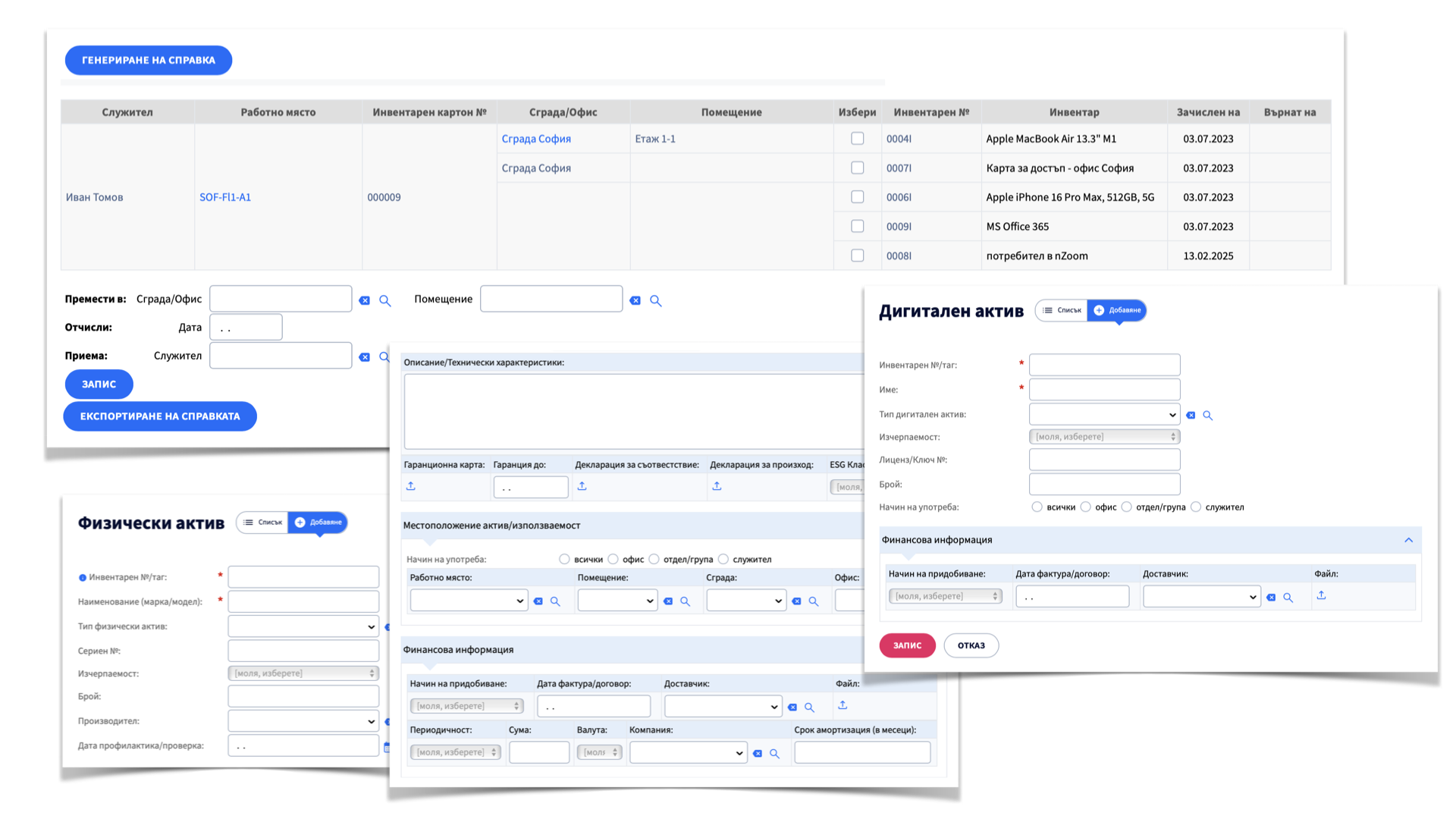Open Доставчик dropdown in Дигитален актив
Screen dimensions: 1456x819
pos(1201,597)
